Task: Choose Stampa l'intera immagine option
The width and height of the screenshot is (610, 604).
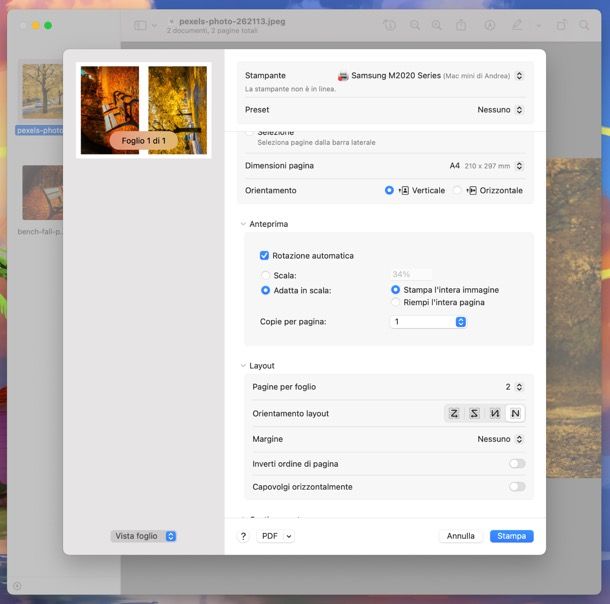Action: pos(395,290)
